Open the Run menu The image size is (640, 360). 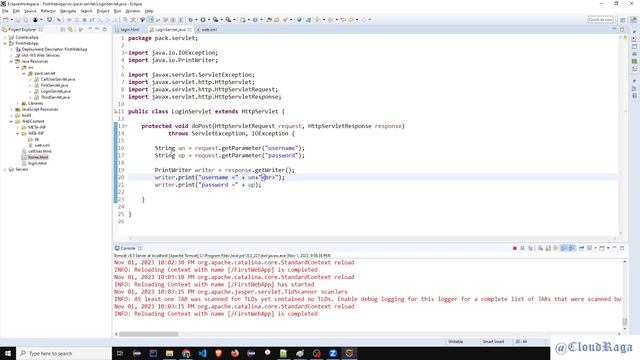(118, 11)
